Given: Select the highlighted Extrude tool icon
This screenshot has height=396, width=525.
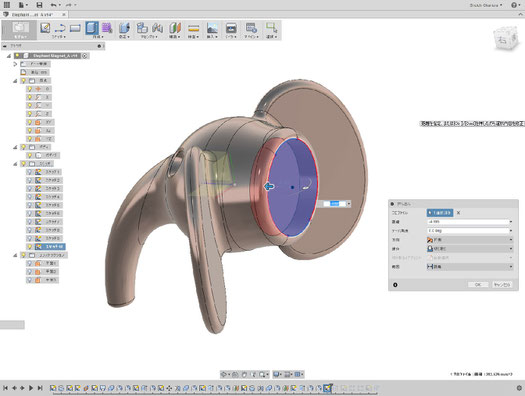Looking at the screenshot, I should click(92, 28).
